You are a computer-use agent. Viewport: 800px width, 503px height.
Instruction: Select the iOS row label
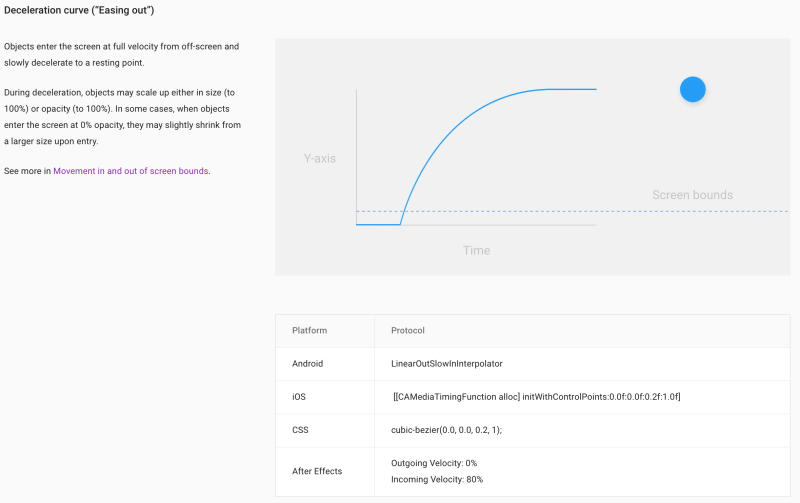[x=299, y=397]
